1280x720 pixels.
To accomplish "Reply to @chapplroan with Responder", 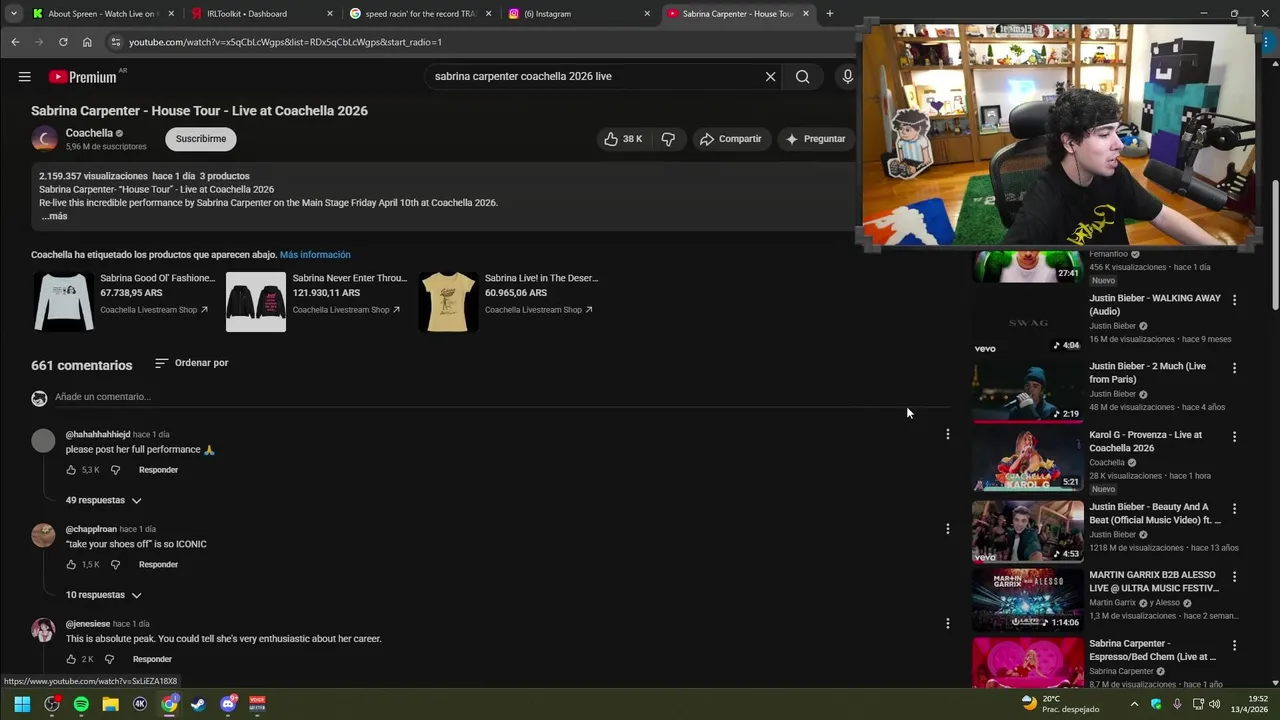I will [x=158, y=565].
